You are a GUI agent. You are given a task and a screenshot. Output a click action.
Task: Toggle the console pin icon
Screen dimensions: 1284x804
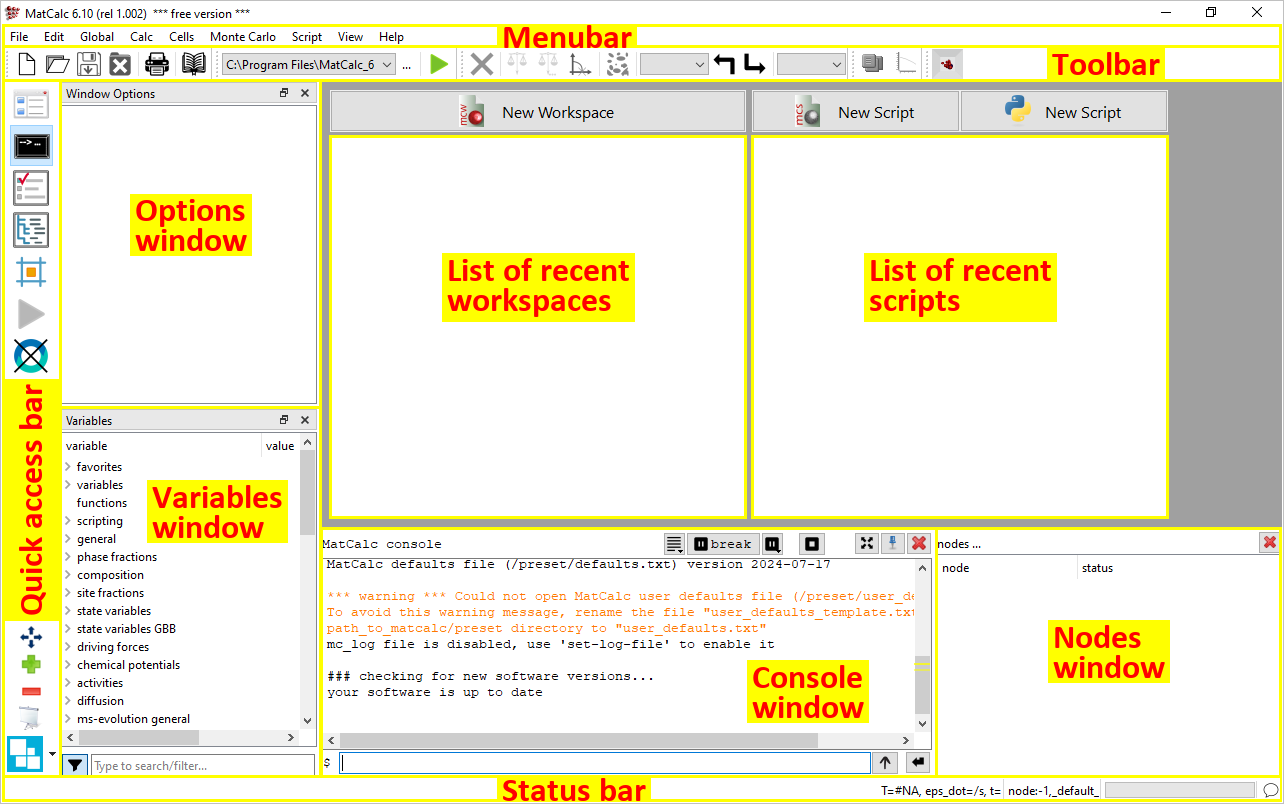pyautogui.click(x=893, y=543)
